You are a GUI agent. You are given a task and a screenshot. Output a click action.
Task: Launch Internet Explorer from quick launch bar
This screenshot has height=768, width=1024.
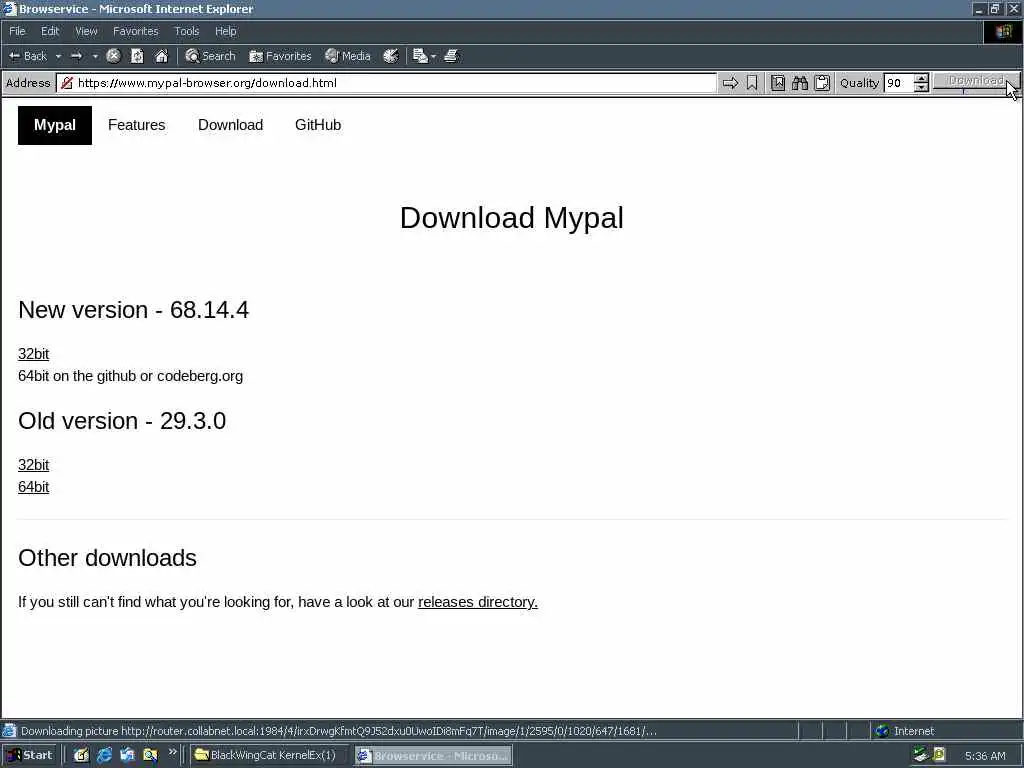104,756
